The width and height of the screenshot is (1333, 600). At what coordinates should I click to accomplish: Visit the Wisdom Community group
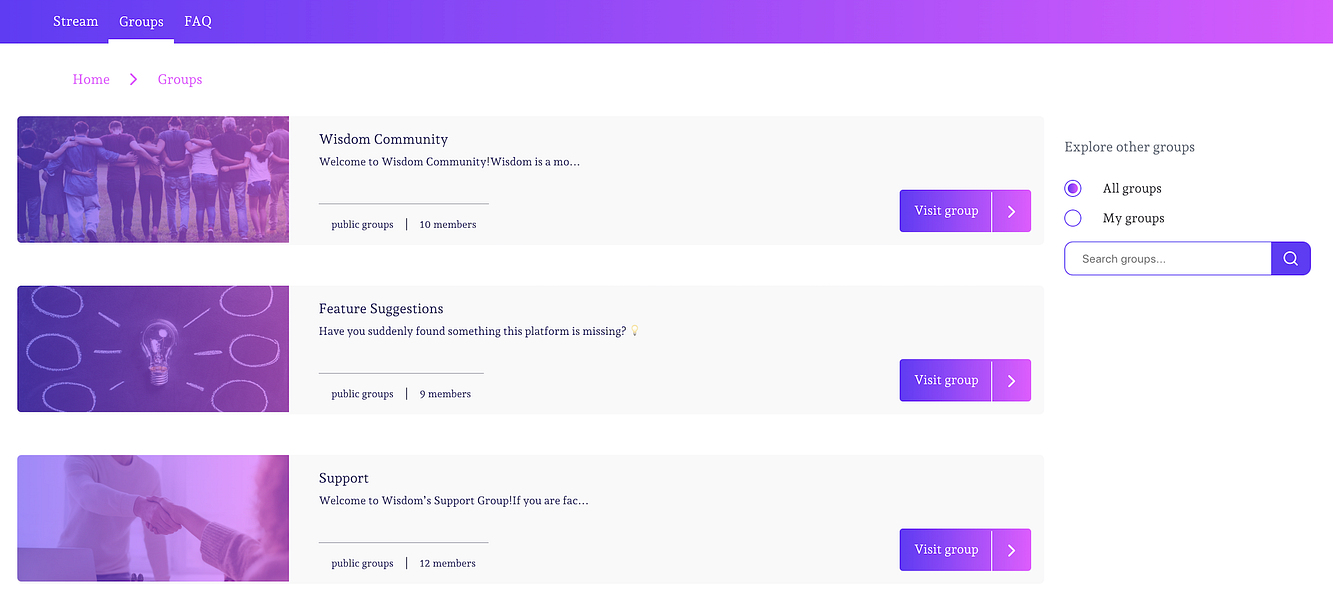946,211
